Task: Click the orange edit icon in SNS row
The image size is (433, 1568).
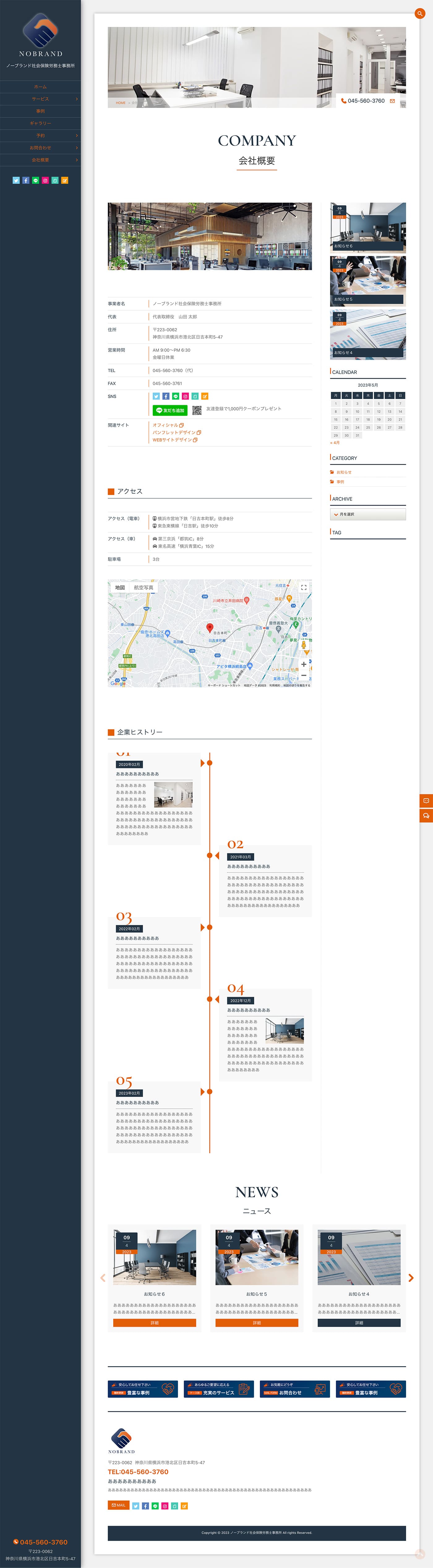Action: [205, 396]
